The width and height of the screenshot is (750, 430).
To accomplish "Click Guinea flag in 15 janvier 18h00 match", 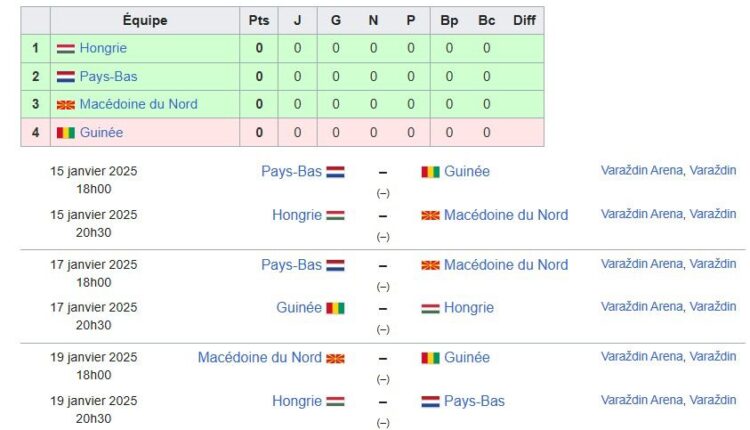I will pos(430,172).
